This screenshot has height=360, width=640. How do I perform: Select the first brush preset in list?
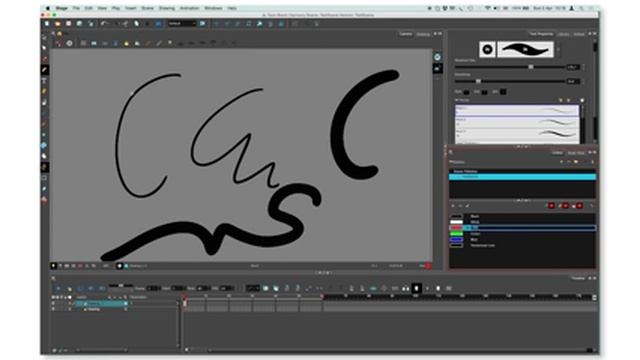click(x=517, y=111)
